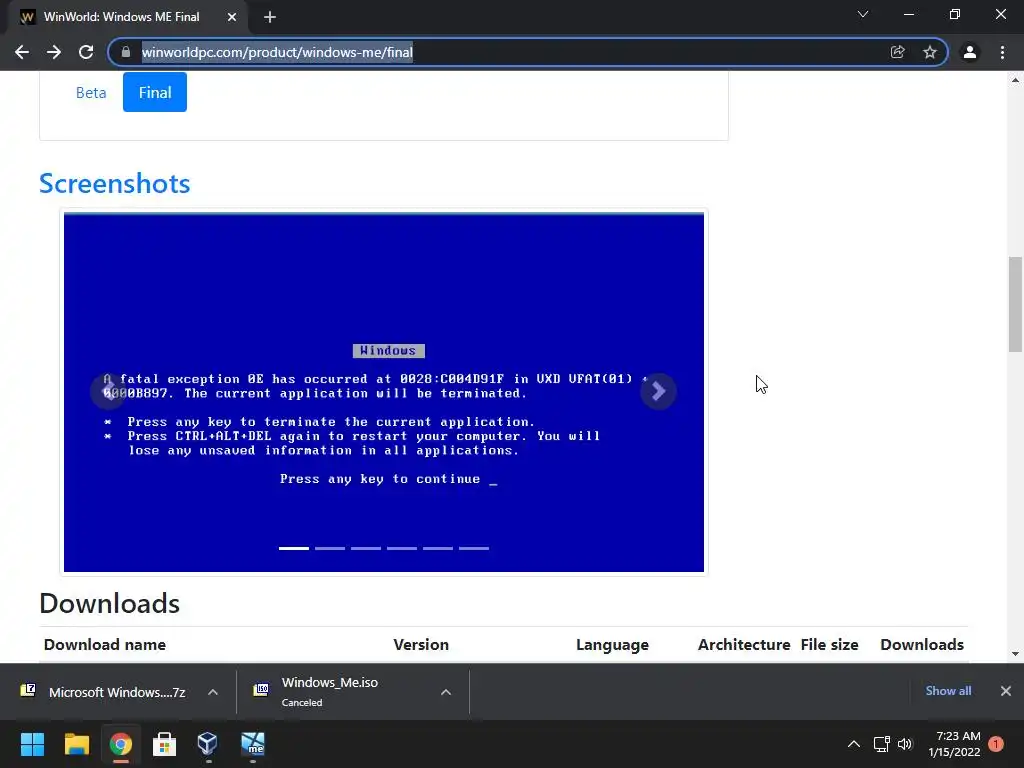Viewport: 1024px width, 768px height.
Task: Show the previous screenshot in carousel
Action: (x=108, y=391)
